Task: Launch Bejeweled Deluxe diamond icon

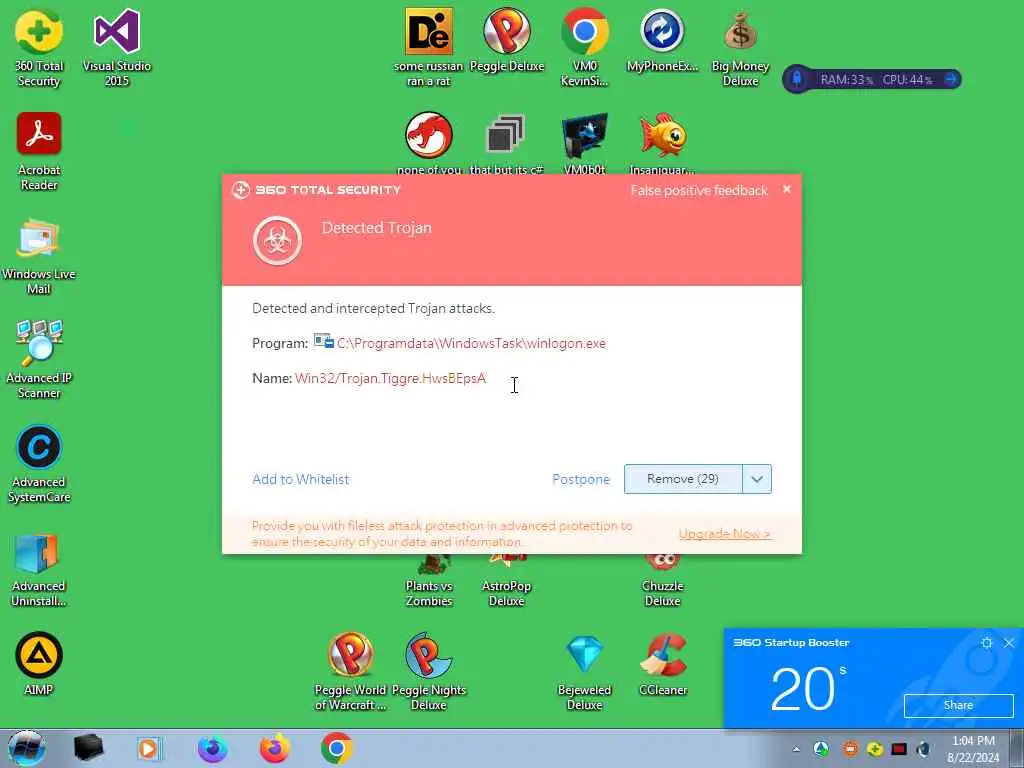Action: tap(584, 671)
